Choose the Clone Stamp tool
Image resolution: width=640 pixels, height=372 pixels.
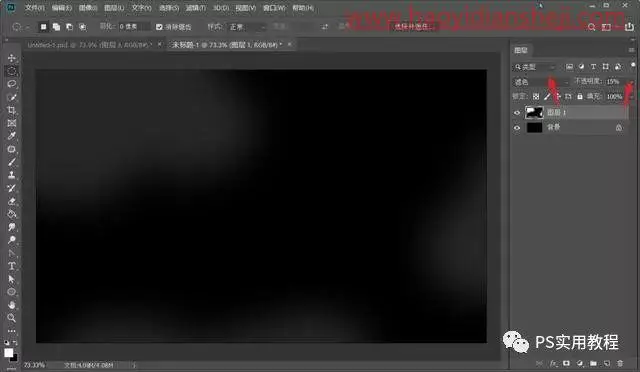pyautogui.click(x=11, y=175)
